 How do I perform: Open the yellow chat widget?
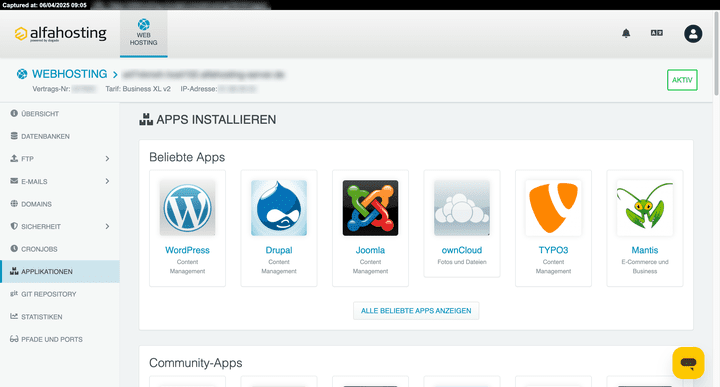[x=688, y=363]
